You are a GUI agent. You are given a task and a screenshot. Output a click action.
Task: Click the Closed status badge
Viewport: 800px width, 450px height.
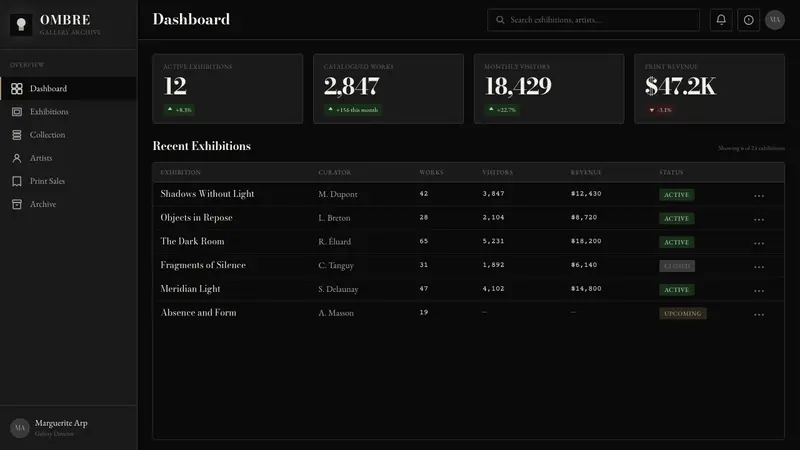tap(677, 266)
